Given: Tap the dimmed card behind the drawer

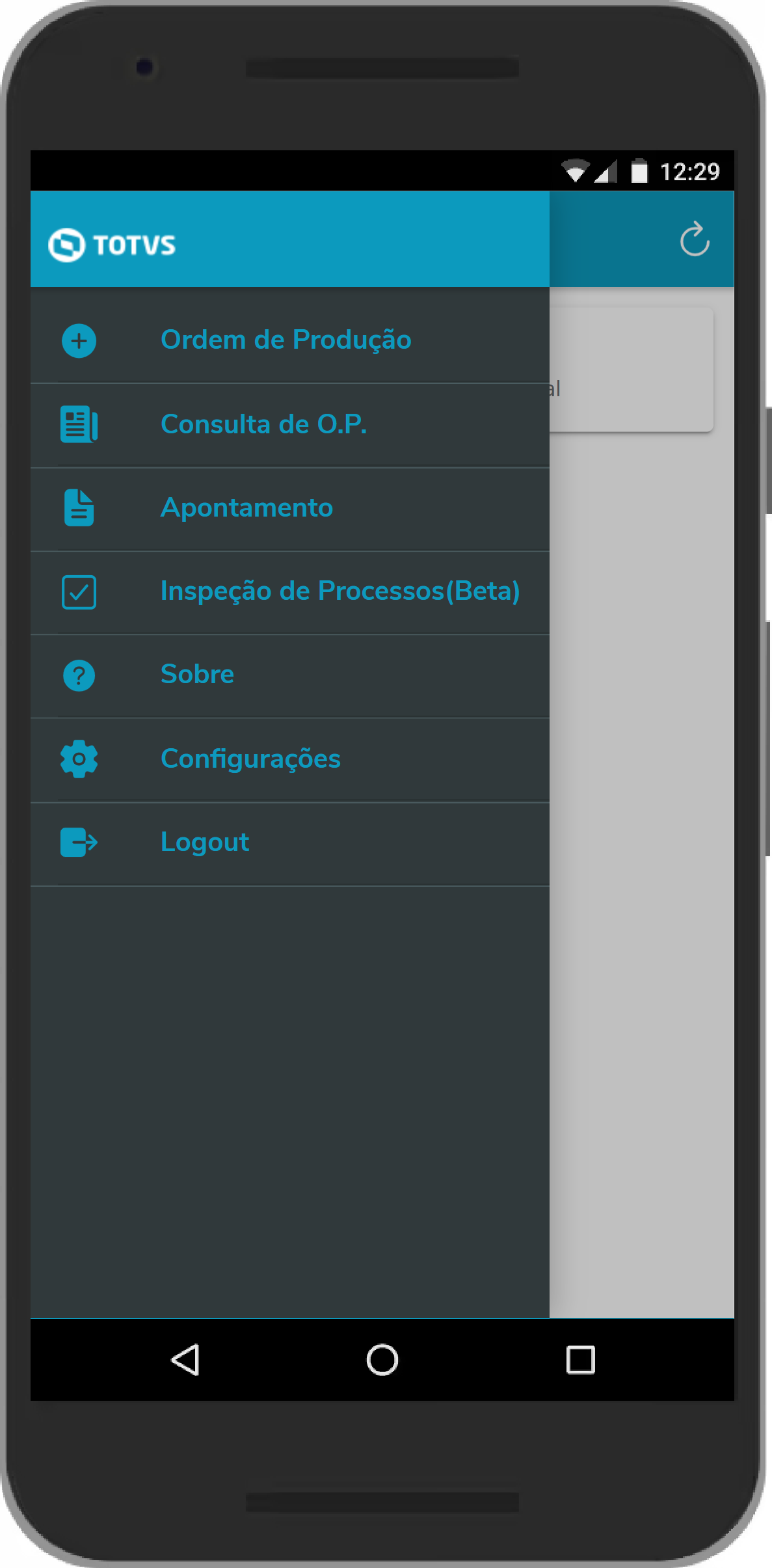Looking at the screenshot, I should 631,370.
